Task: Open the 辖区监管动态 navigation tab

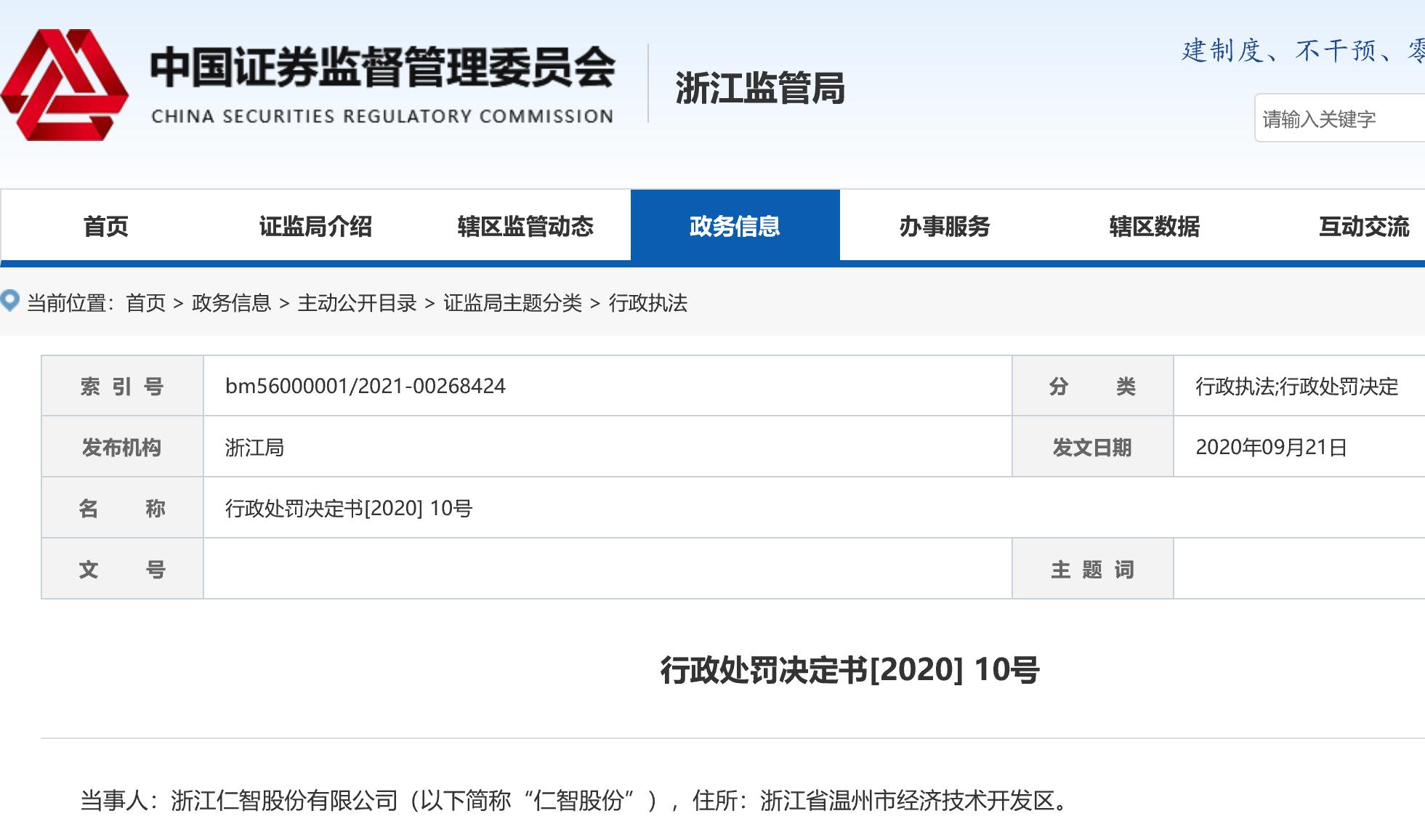Action: pos(525,226)
